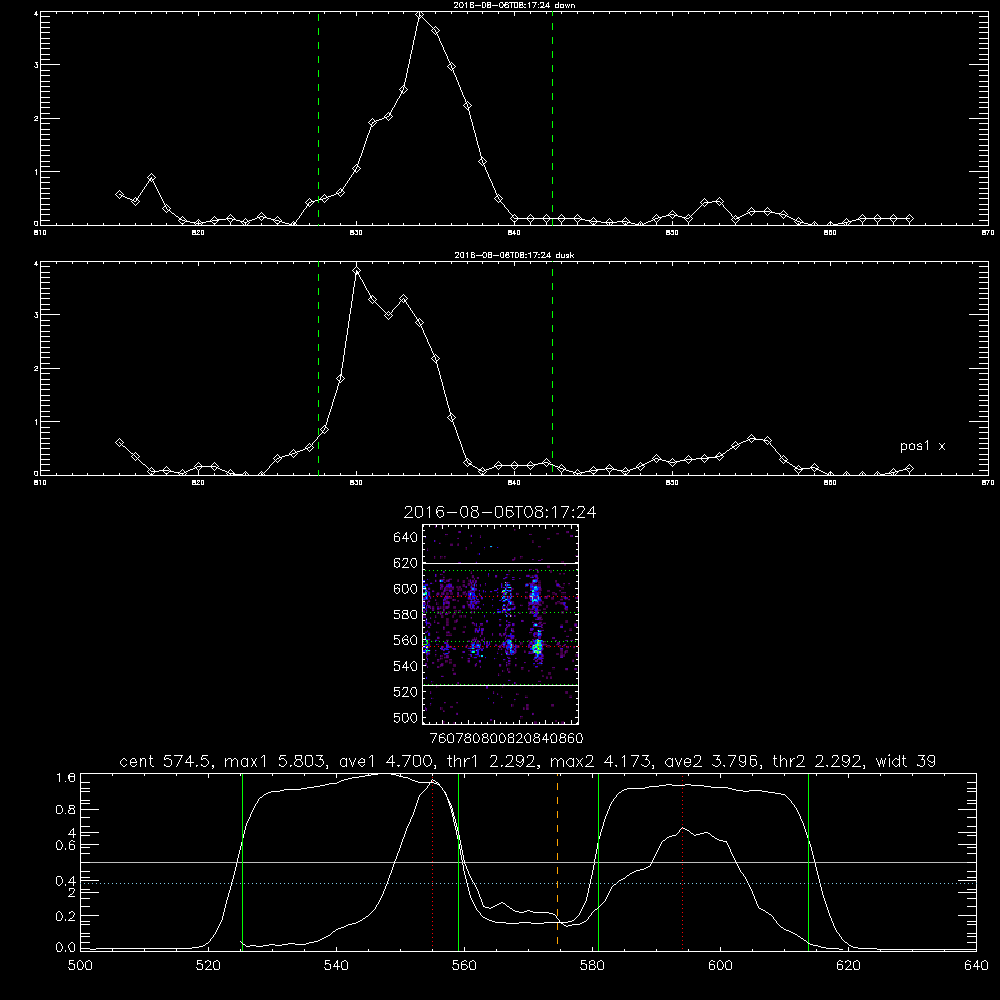Click left green dashed line in dusk plot
This screenshot has height=1000, width=1000.
point(318,369)
